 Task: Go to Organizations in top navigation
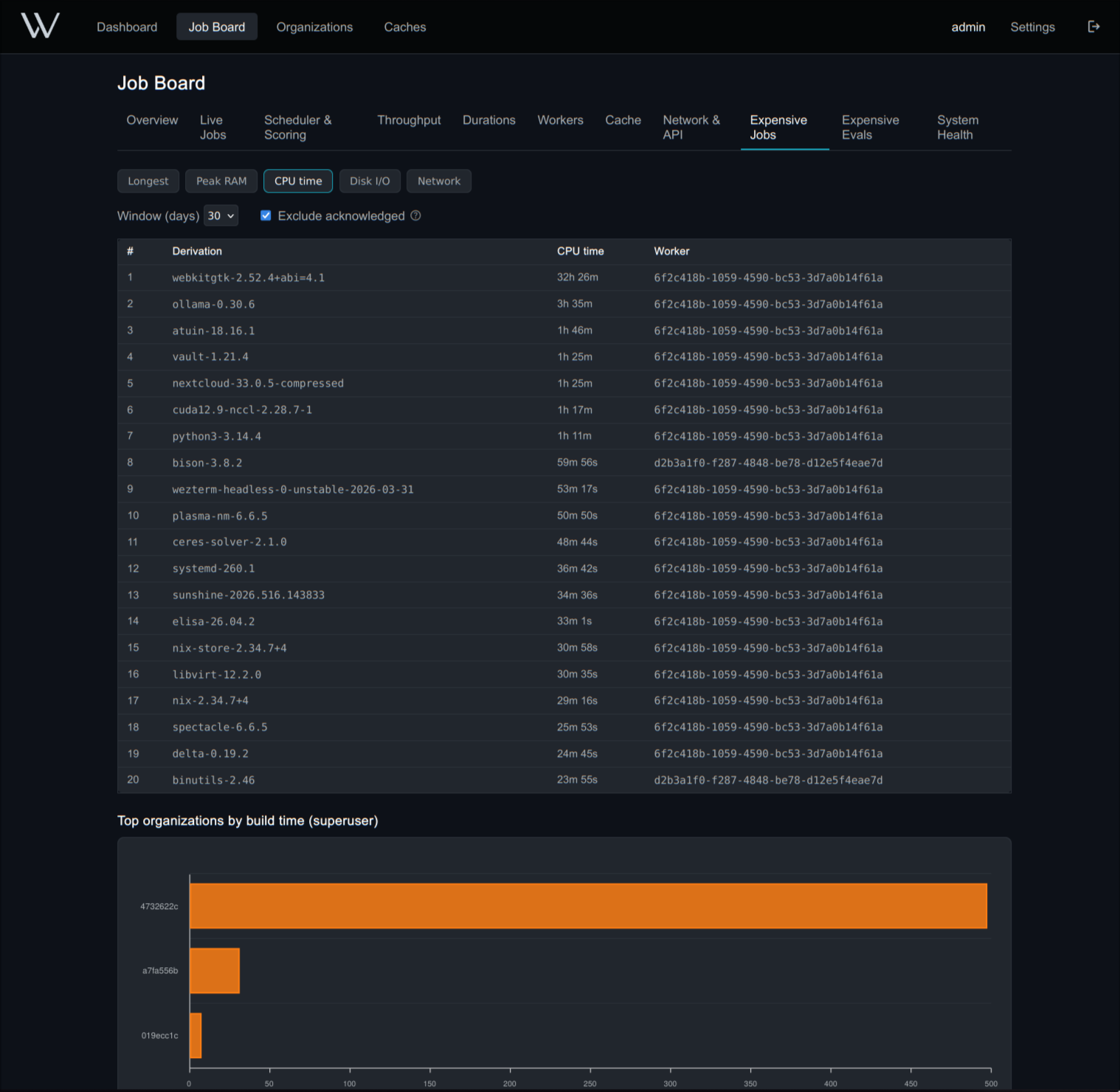point(314,27)
